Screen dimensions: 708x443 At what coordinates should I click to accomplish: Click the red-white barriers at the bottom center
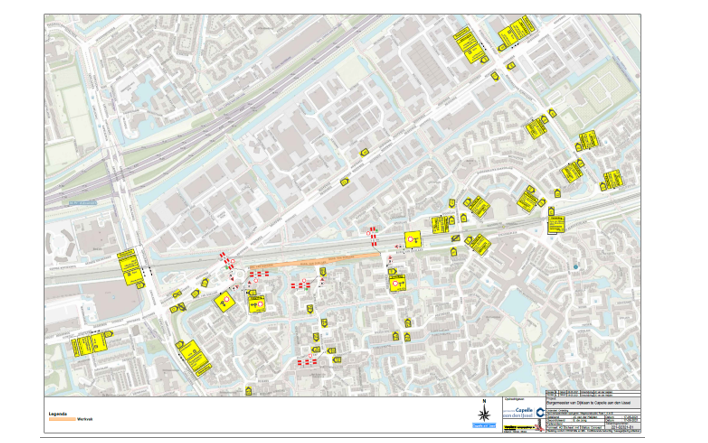coord(308,360)
